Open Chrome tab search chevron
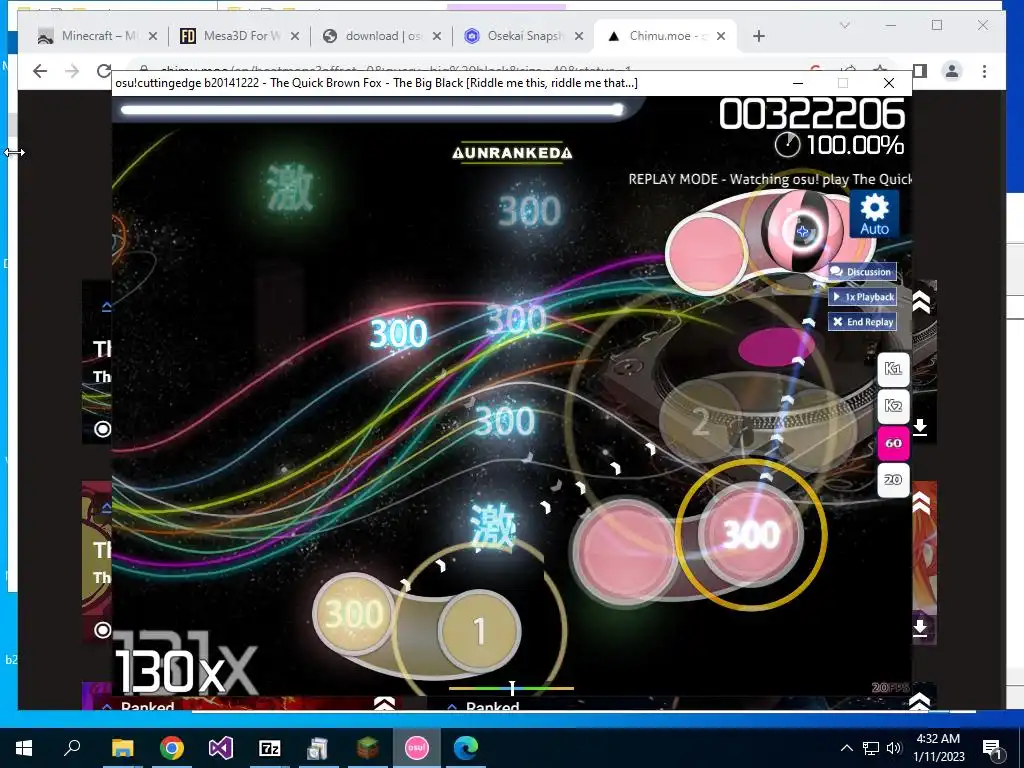 (x=844, y=25)
